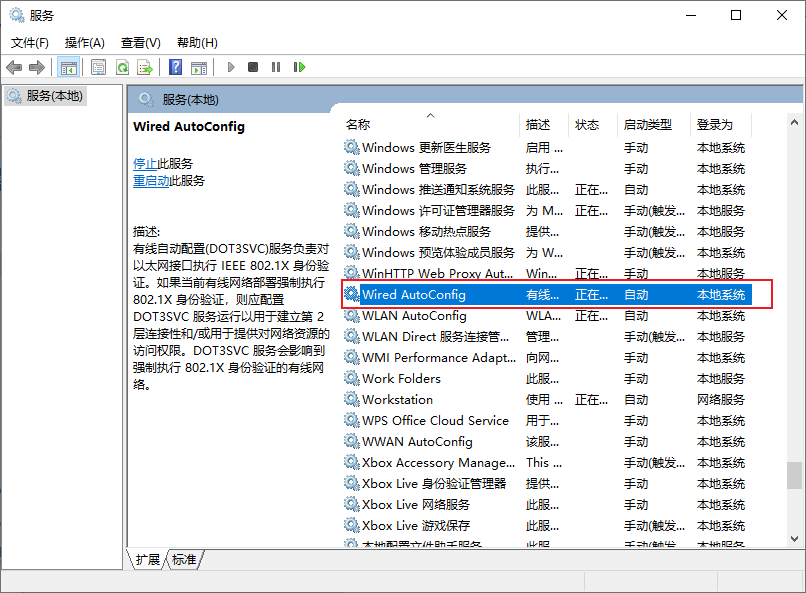Open the 操作(A) menu
The height and width of the screenshot is (593, 806).
pyautogui.click(x=85, y=43)
